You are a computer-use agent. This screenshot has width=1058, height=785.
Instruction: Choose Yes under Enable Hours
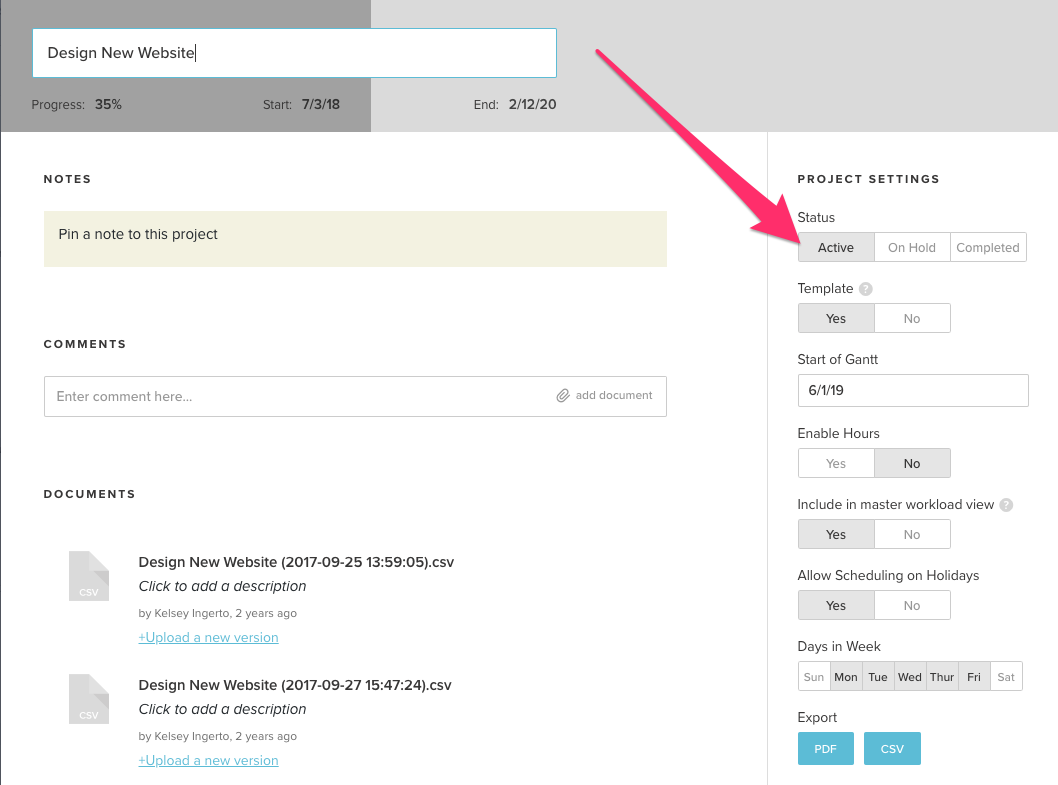pyautogui.click(x=836, y=463)
